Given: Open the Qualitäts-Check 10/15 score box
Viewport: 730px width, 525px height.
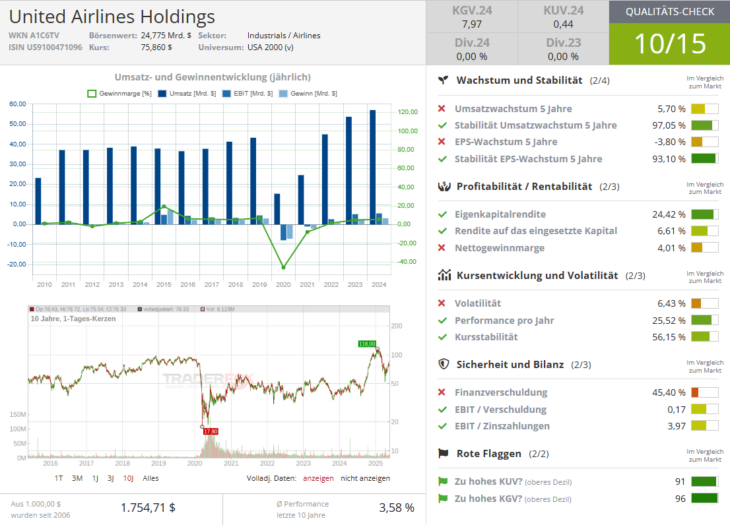Looking at the screenshot, I should point(669,33).
